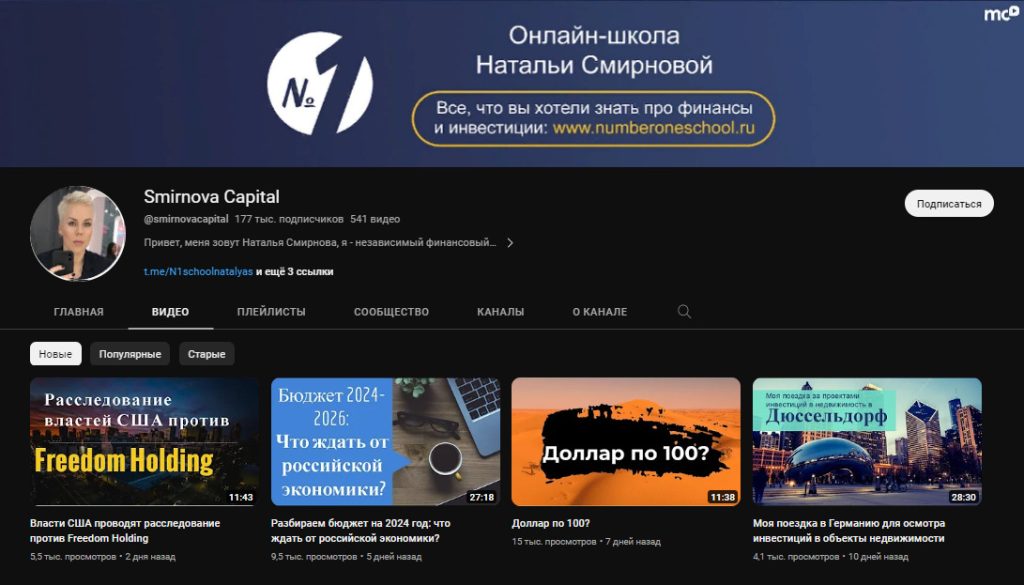This screenshot has height=585, width=1024.
Task: Open the 'Сообщество' tab
Action: pos(391,312)
